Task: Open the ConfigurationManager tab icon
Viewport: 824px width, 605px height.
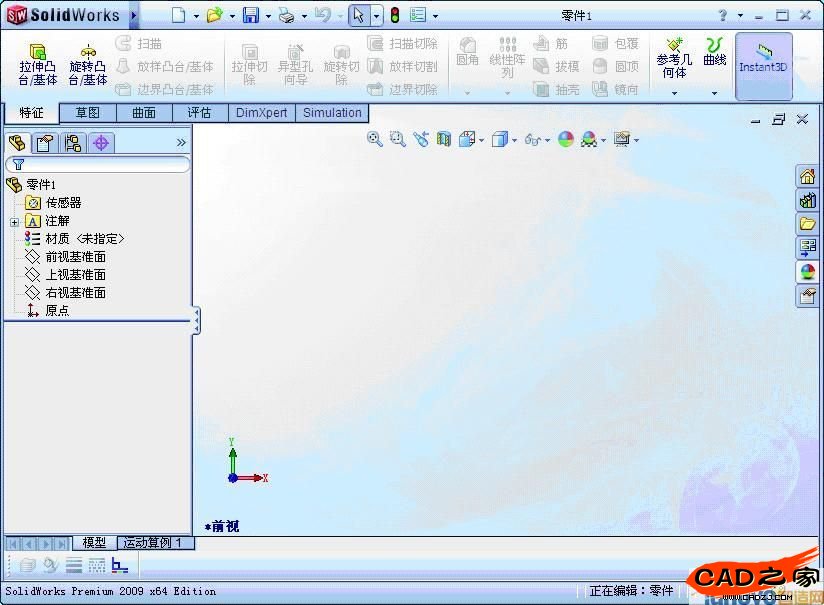Action: pyautogui.click(x=72, y=143)
